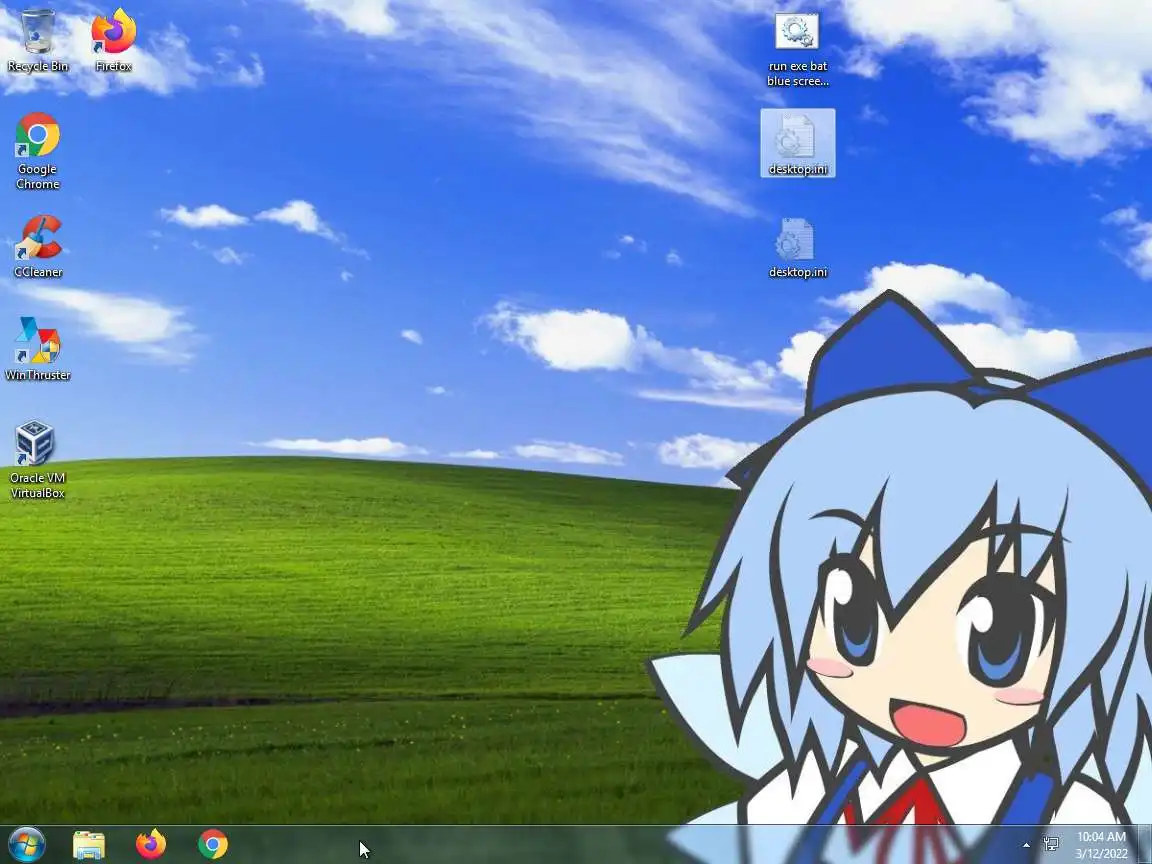Select the Oracle VM VirtualBox shortcut

click(x=37, y=459)
